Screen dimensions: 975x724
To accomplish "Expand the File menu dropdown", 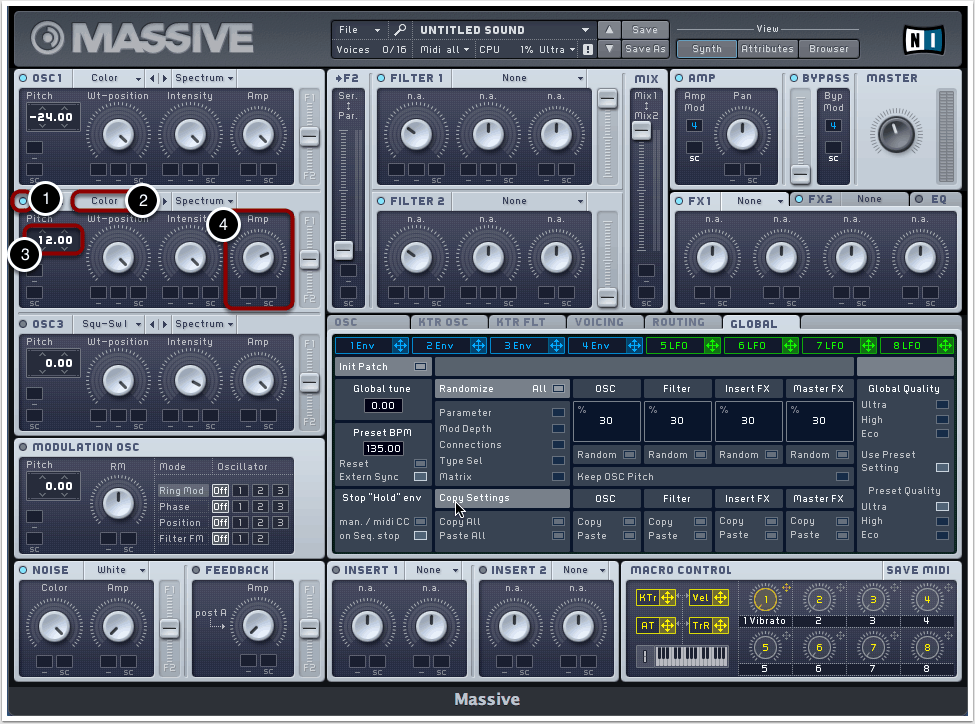I will [x=359, y=31].
